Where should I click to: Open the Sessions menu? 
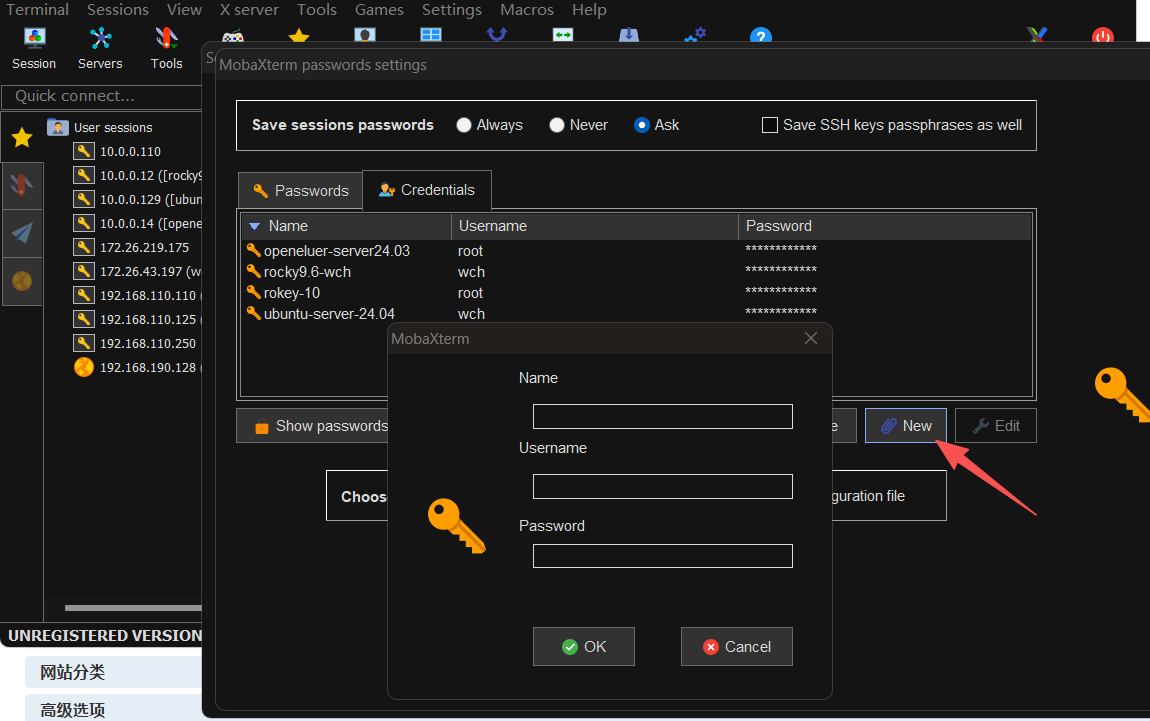[x=118, y=10]
